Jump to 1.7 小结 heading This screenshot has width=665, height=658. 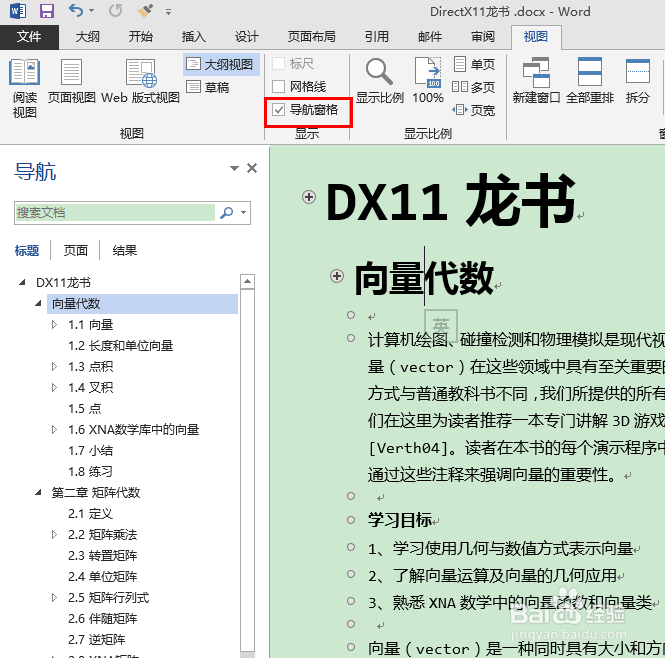click(x=90, y=451)
